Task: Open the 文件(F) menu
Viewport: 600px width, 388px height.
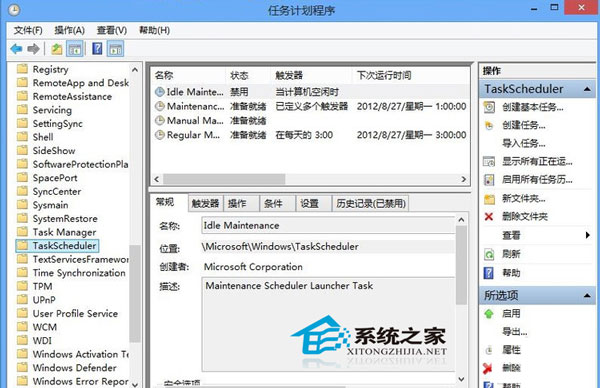Action: [28, 30]
